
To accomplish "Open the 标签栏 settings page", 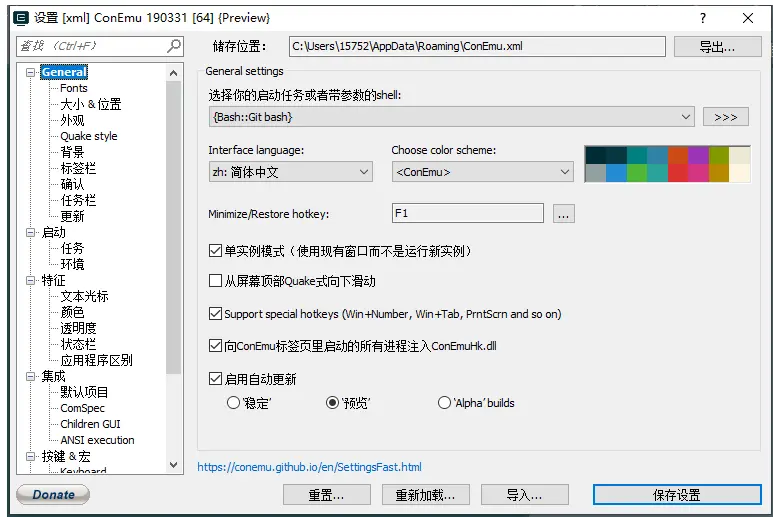I will tap(78, 168).
